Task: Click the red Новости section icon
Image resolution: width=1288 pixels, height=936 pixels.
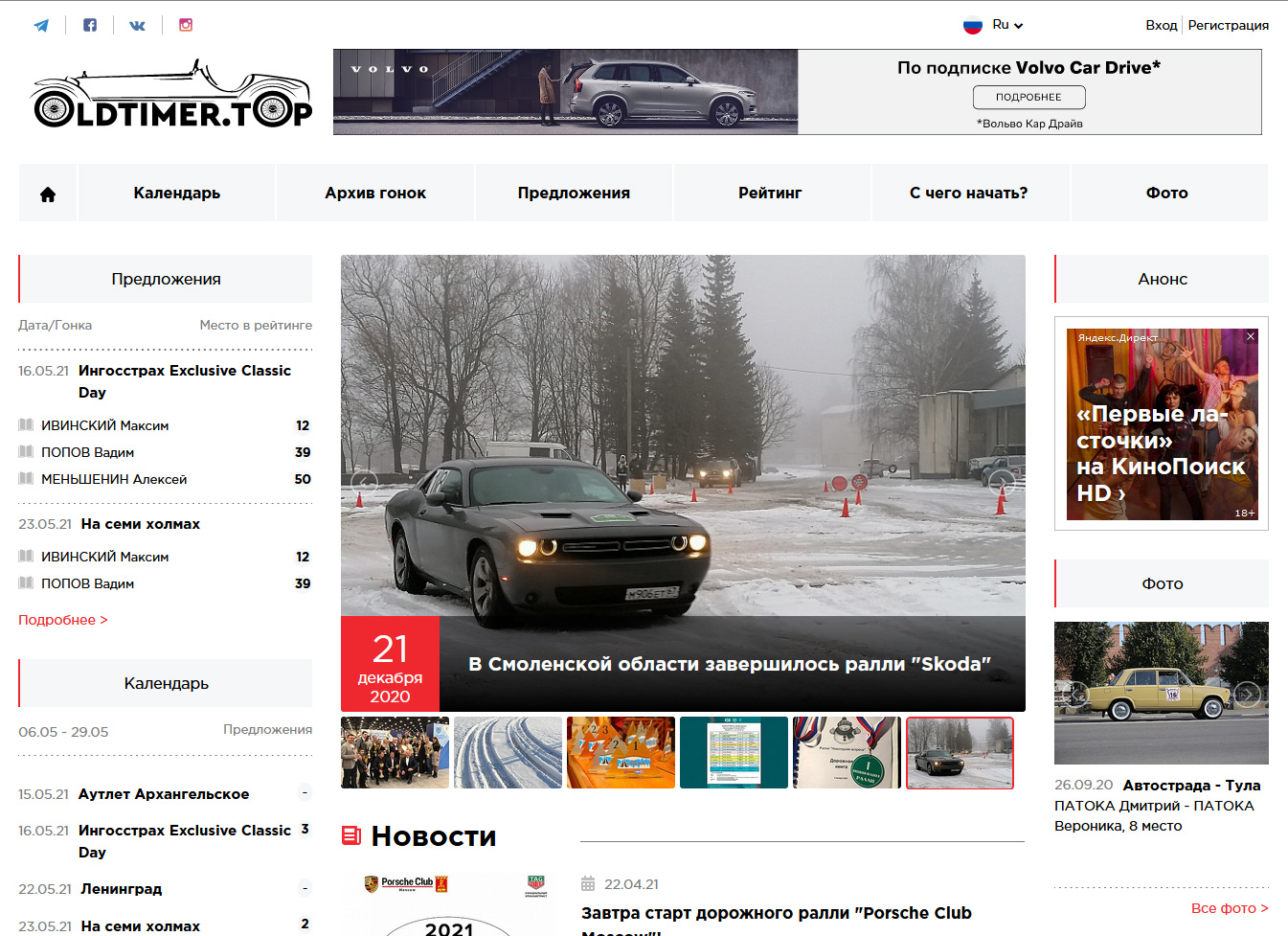Action: click(x=351, y=836)
